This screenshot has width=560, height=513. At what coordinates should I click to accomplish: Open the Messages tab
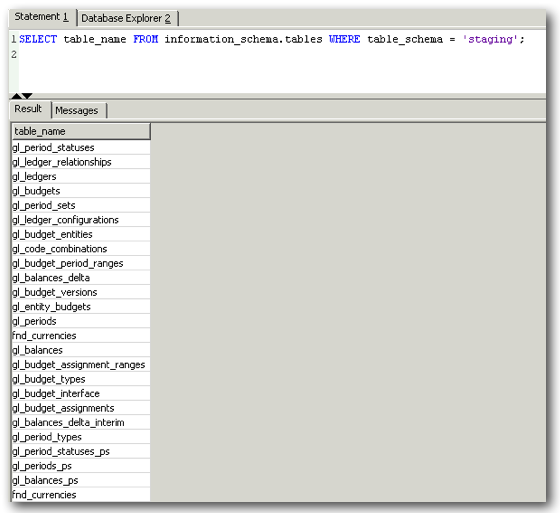[x=77, y=110]
